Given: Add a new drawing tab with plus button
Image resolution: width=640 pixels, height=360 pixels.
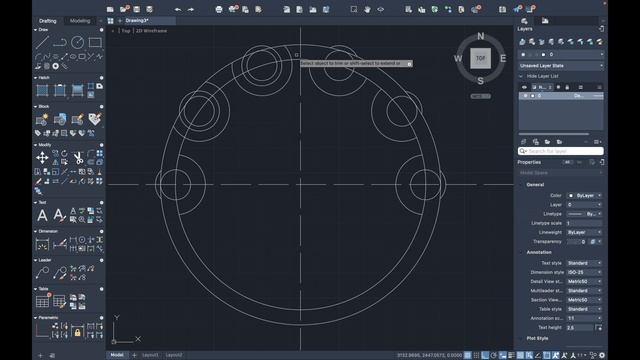Looking at the screenshot, I should [120, 20].
